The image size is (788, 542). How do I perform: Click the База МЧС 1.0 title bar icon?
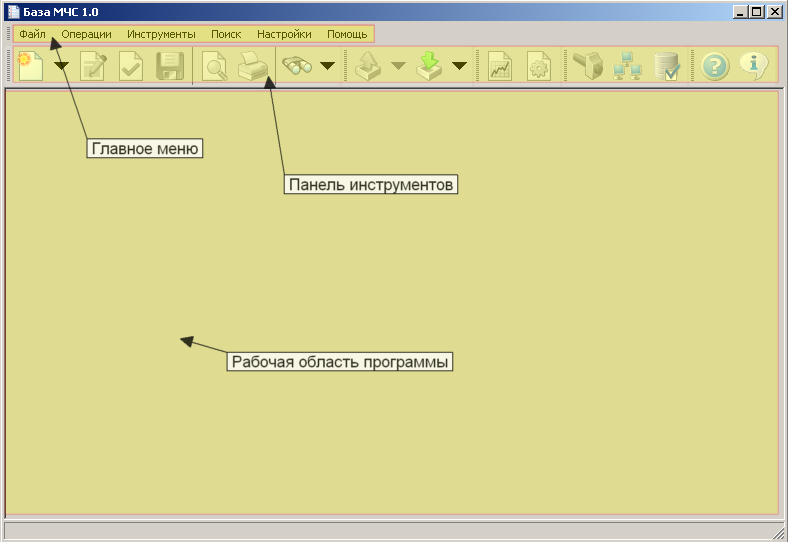[14, 12]
